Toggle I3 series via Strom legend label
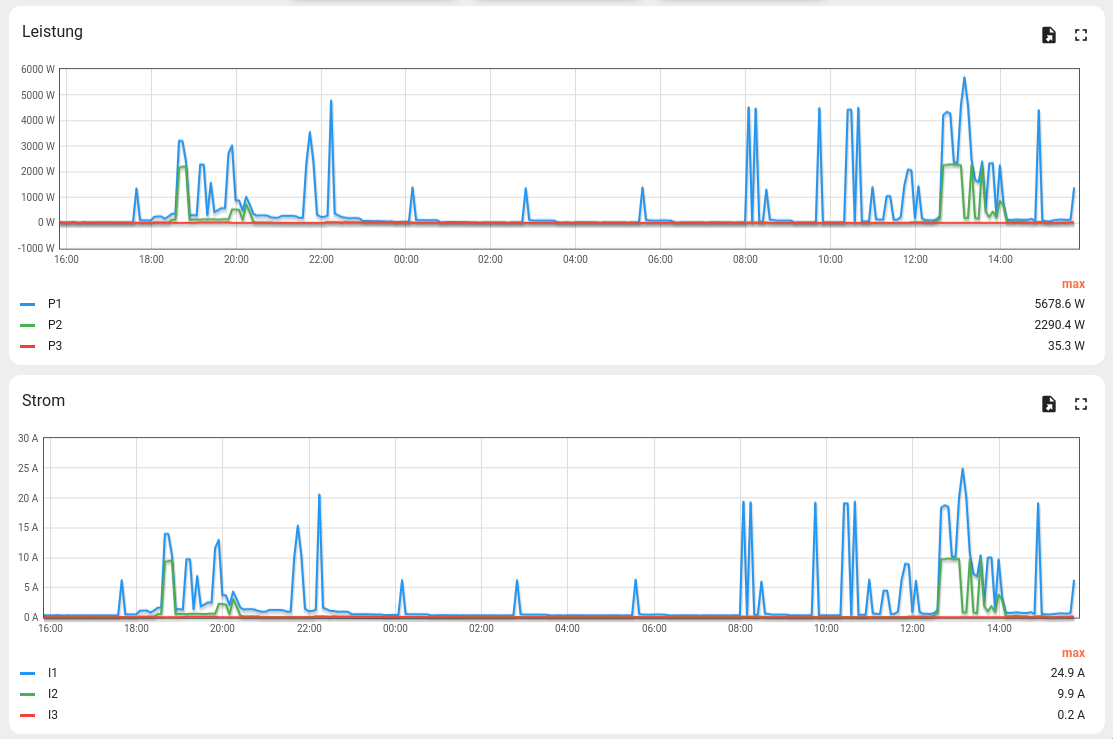 point(53,715)
